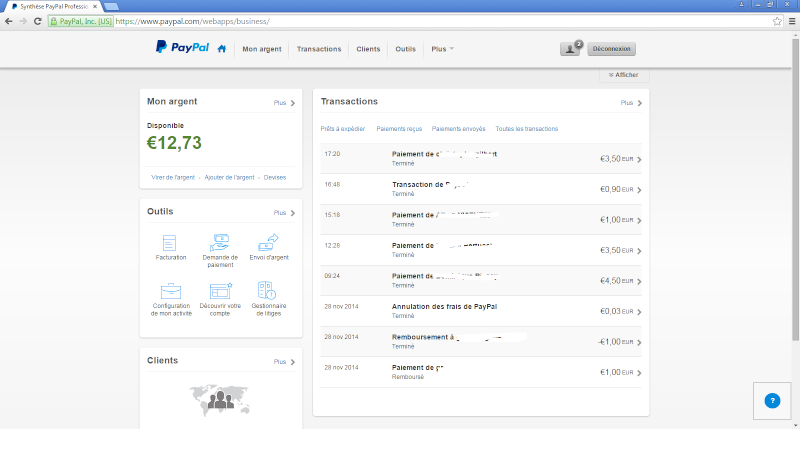800x450 pixels.
Task: Click the PayPal logo
Action: coord(182,47)
